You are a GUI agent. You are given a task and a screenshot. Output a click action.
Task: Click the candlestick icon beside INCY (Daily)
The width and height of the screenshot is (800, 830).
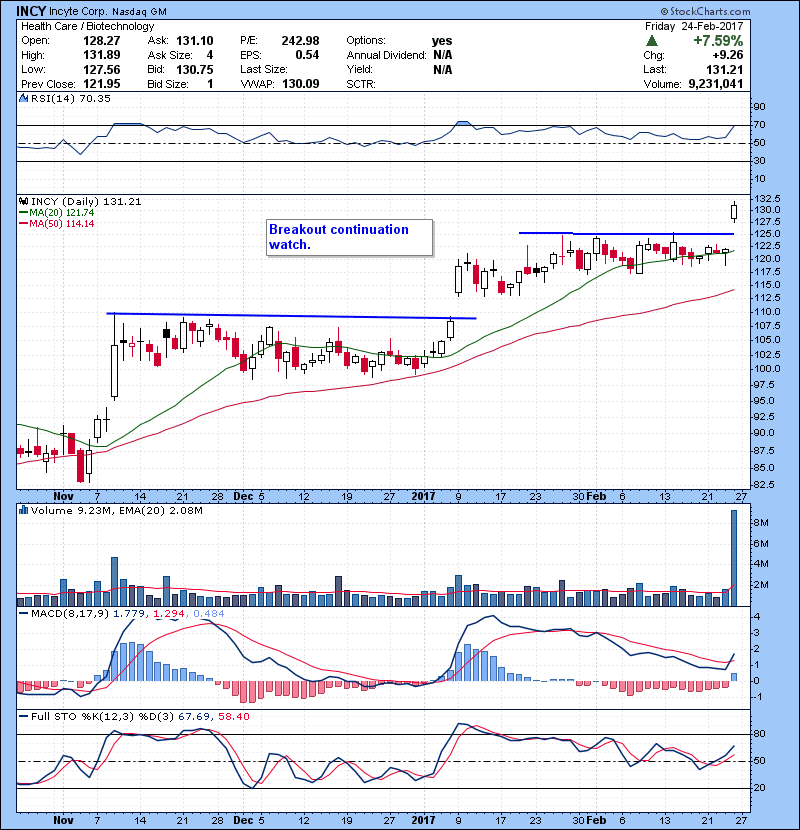click(23, 201)
